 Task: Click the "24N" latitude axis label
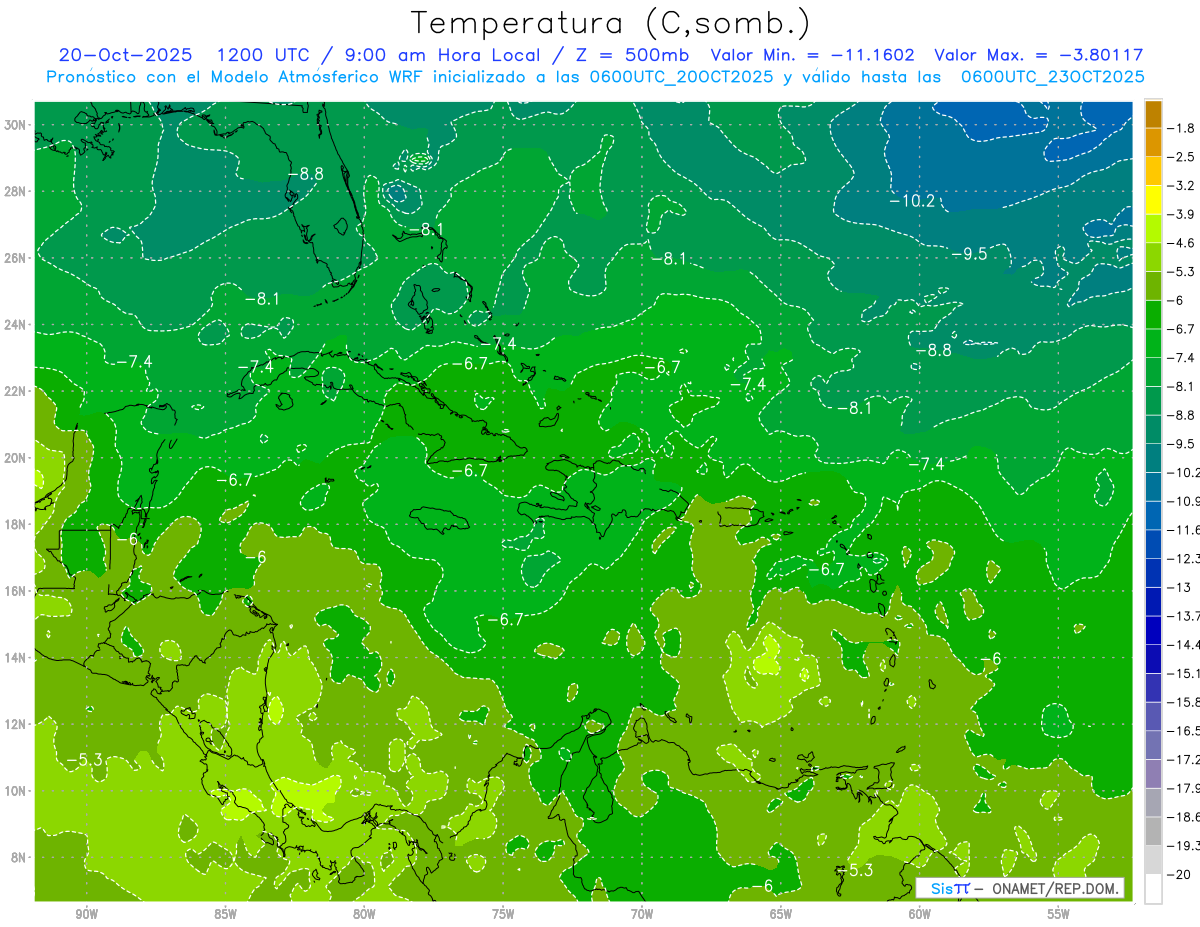coord(17,325)
